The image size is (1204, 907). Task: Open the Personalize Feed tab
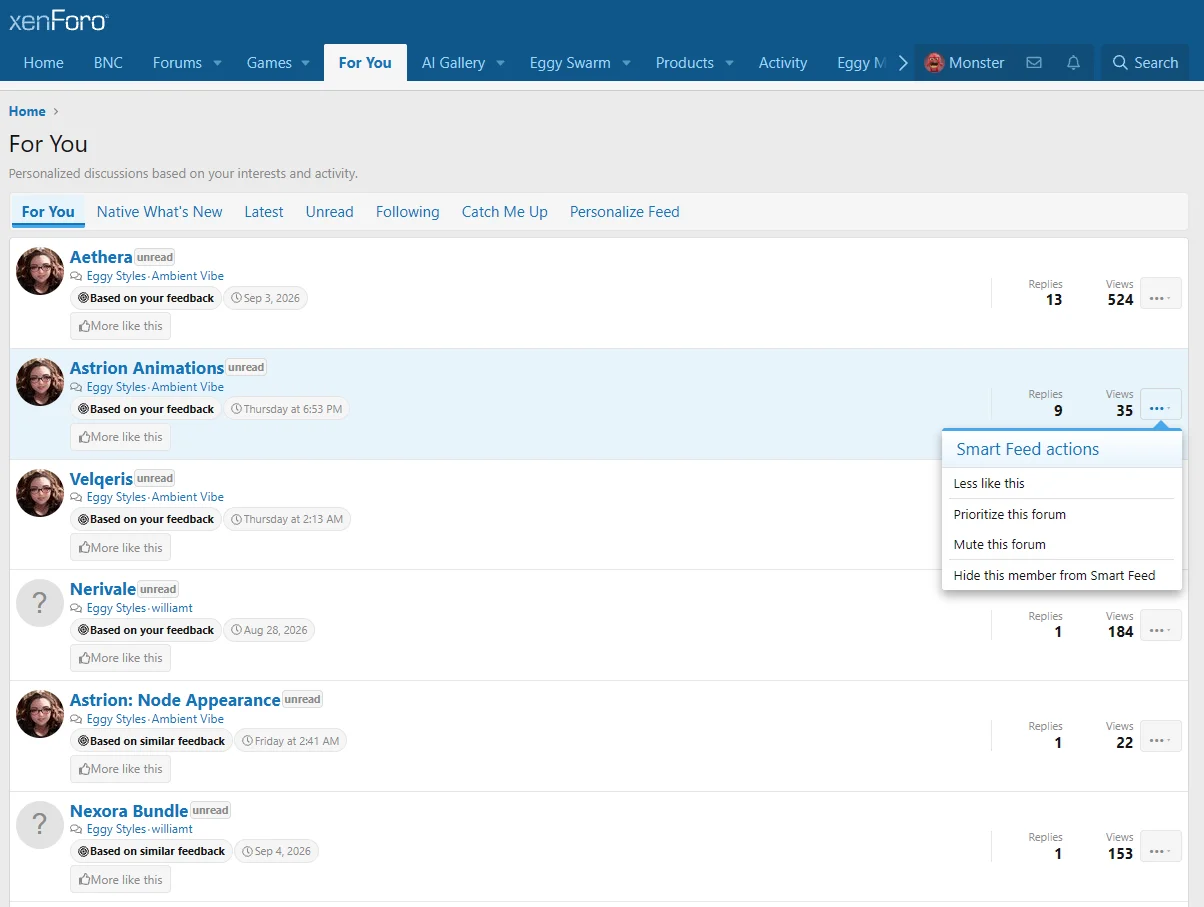tap(625, 212)
